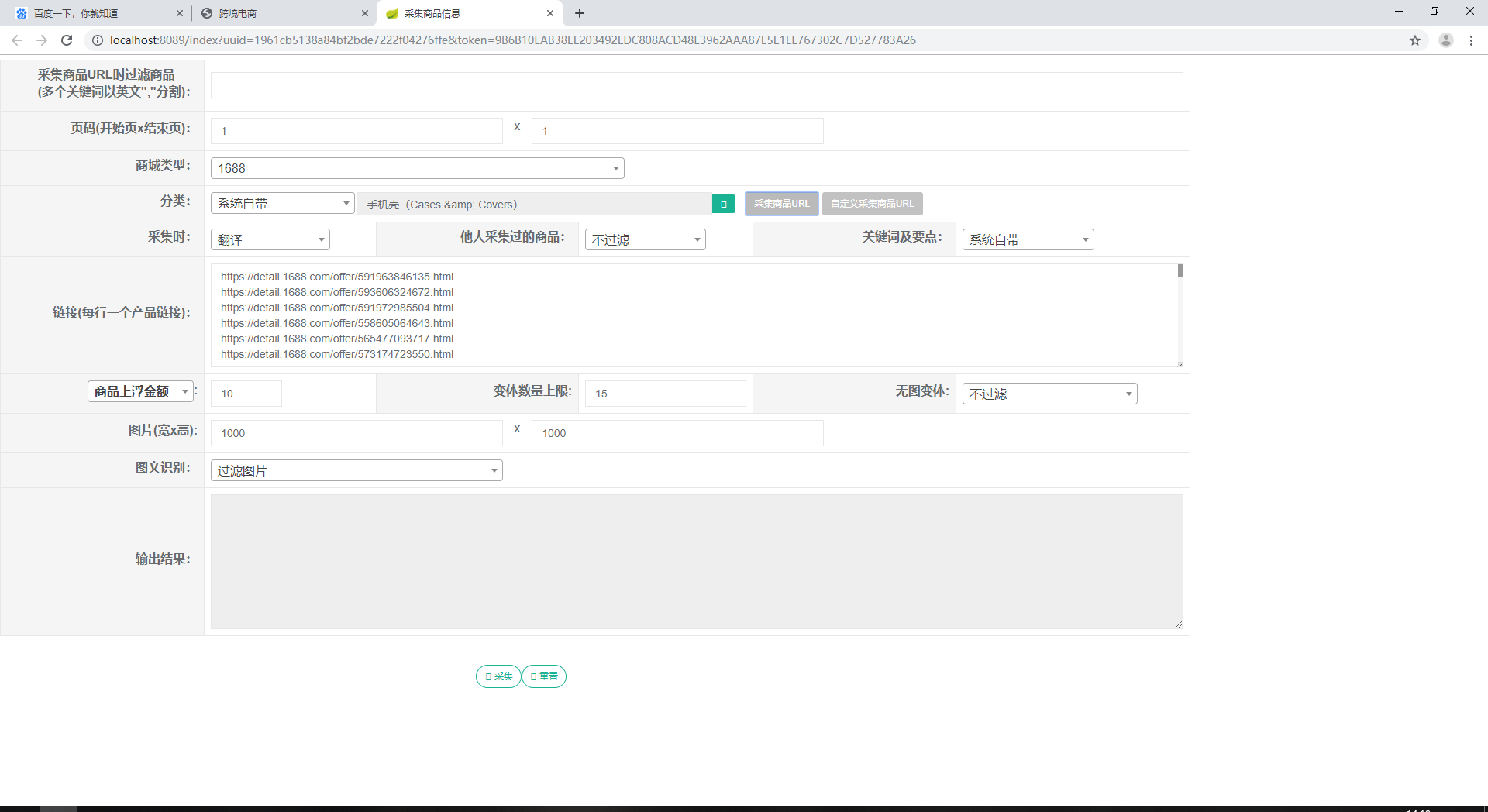1488x812 pixels.
Task: Reload the current page
Action: [x=67, y=40]
